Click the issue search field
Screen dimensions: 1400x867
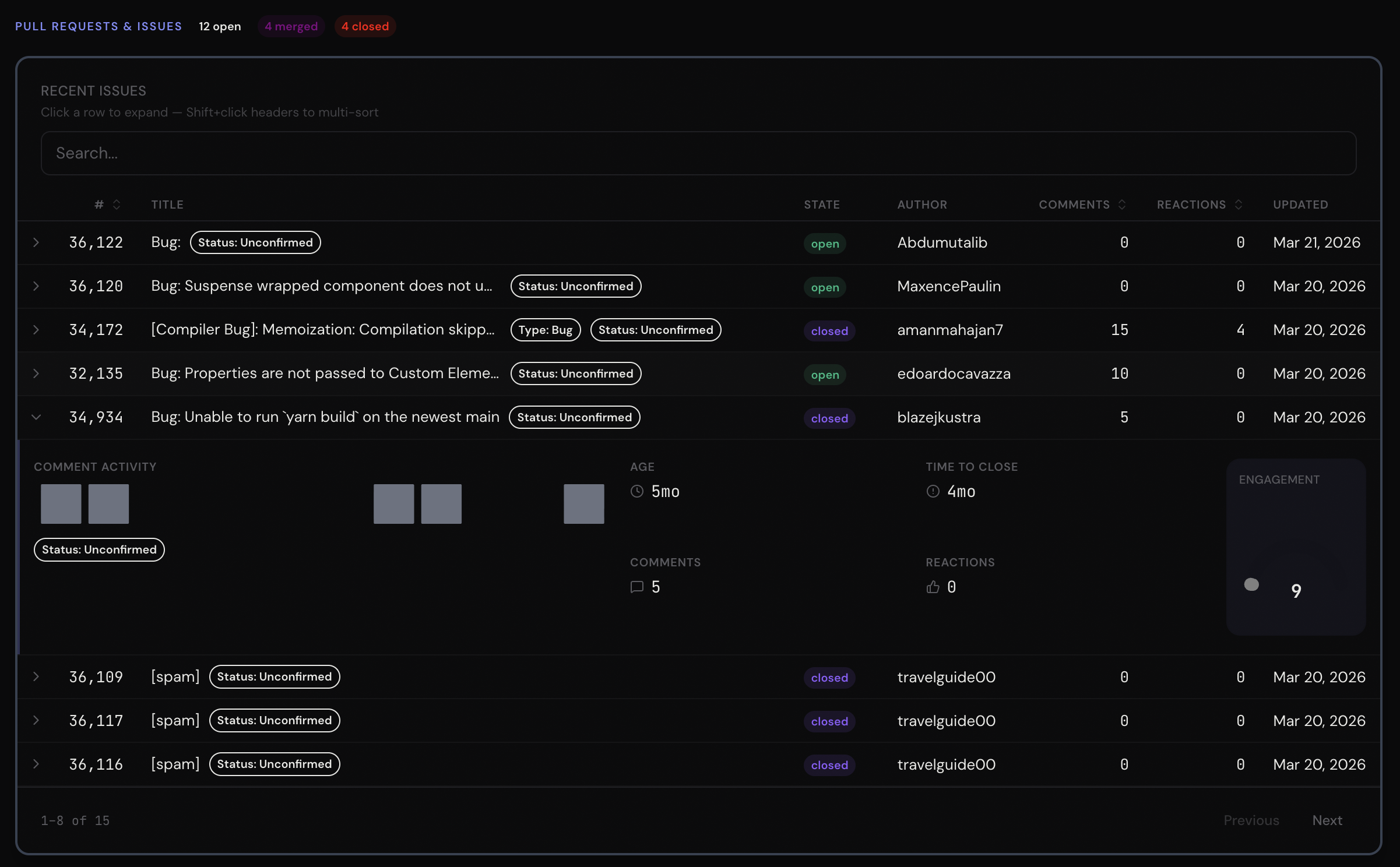[697, 153]
